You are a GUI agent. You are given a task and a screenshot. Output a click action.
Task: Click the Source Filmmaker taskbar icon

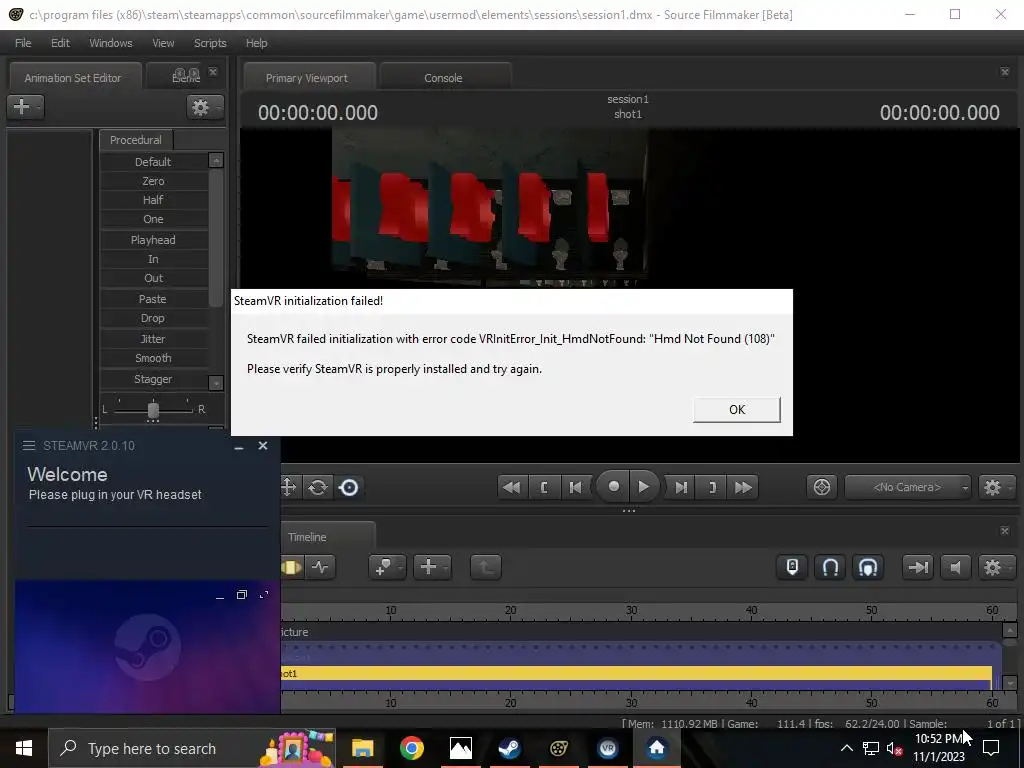[x=558, y=748]
